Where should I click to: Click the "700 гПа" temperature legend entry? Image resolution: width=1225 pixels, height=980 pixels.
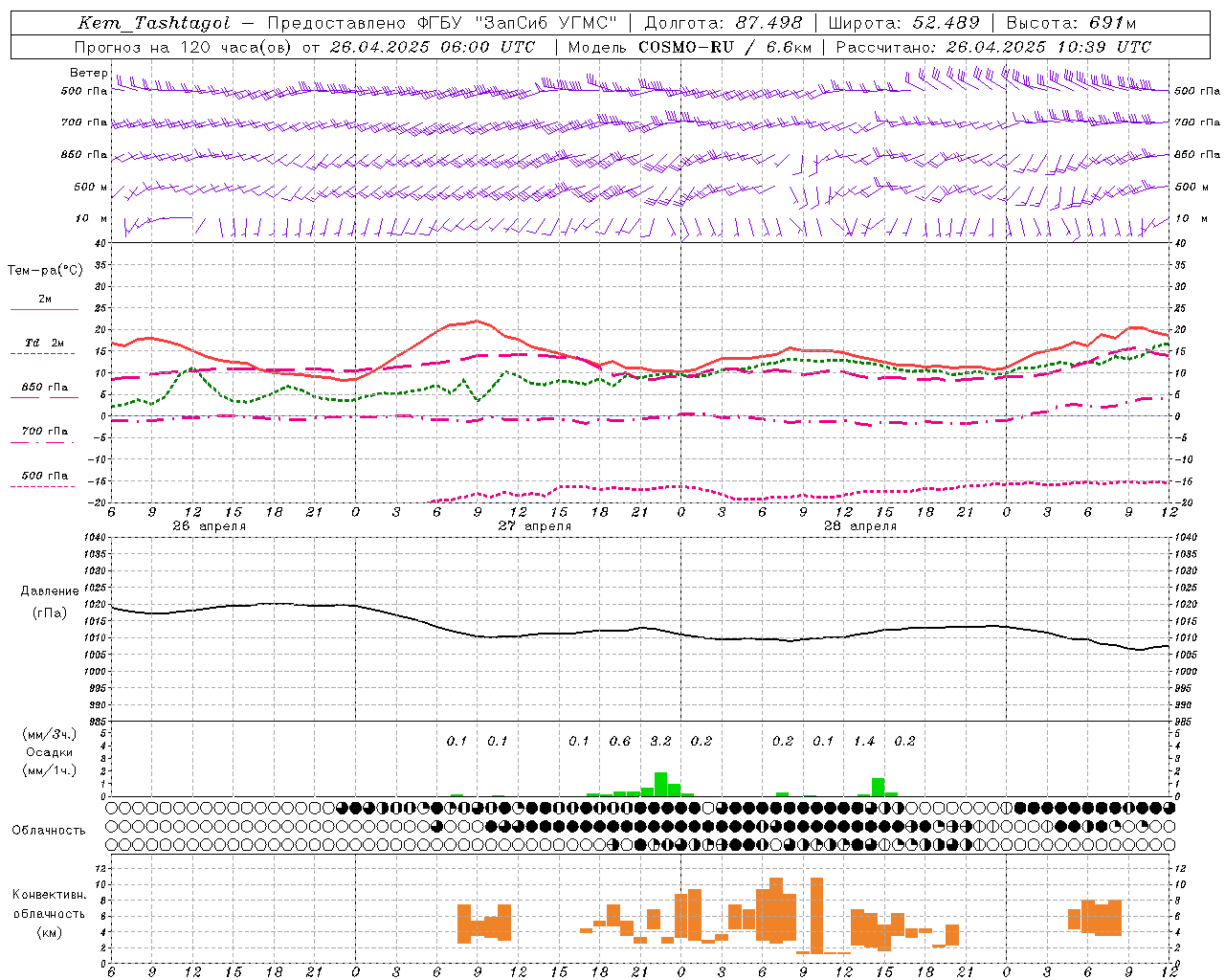tap(45, 431)
